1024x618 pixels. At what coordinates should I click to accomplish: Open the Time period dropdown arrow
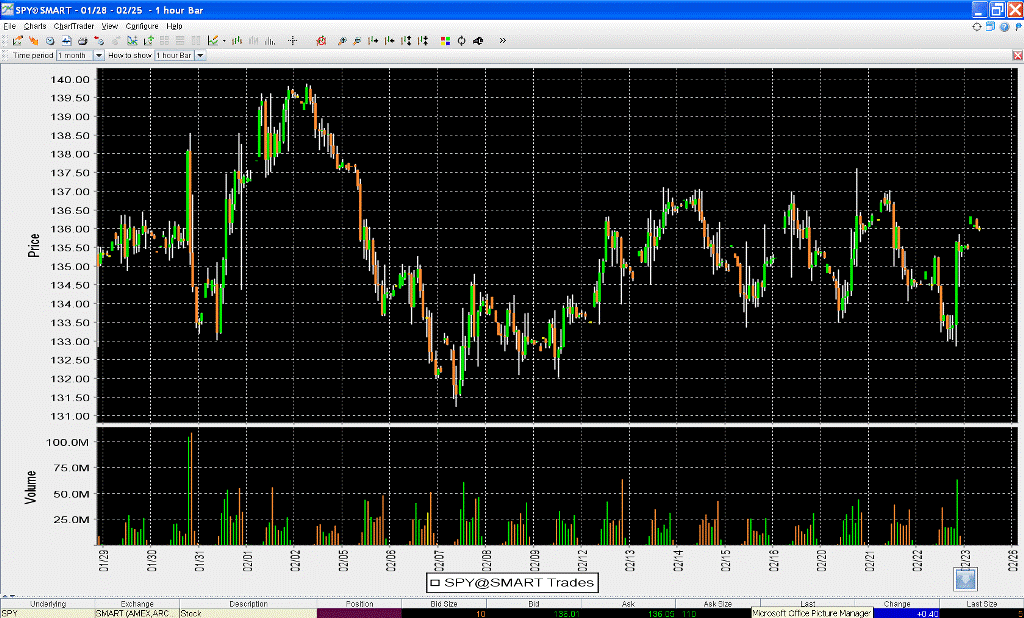click(x=99, y=56)
